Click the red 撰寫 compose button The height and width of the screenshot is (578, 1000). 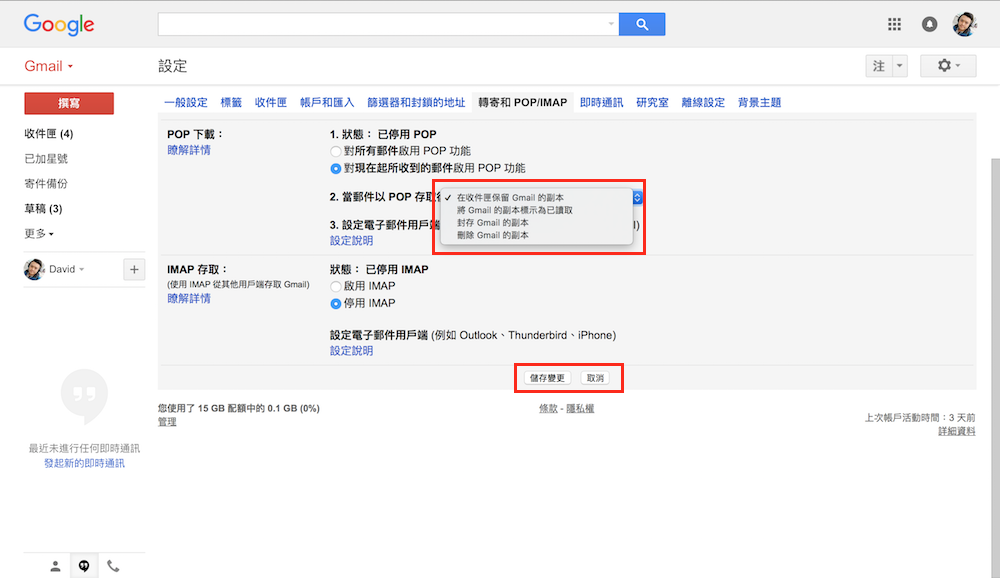tap(69, 103)
